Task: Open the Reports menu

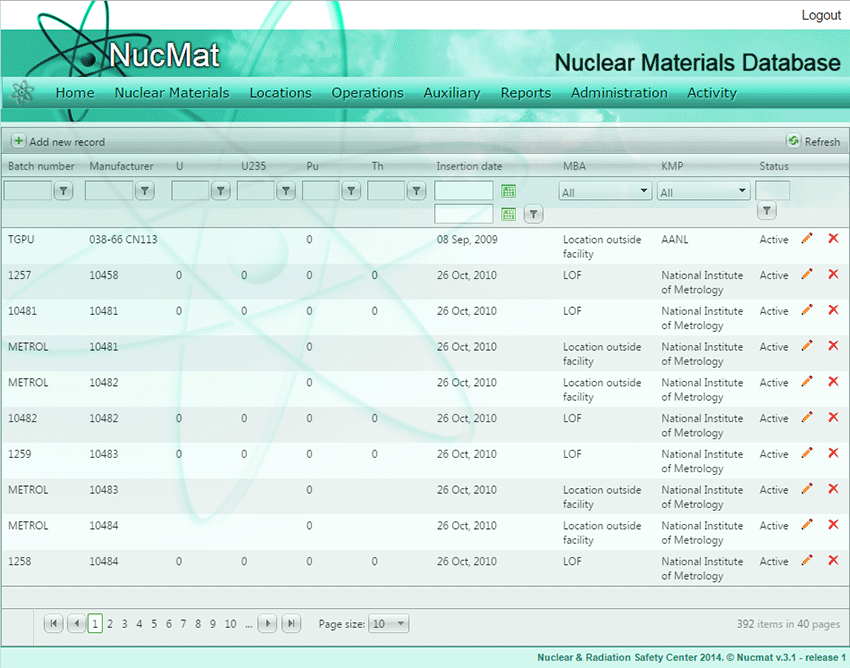Action: tap(525, 93)
